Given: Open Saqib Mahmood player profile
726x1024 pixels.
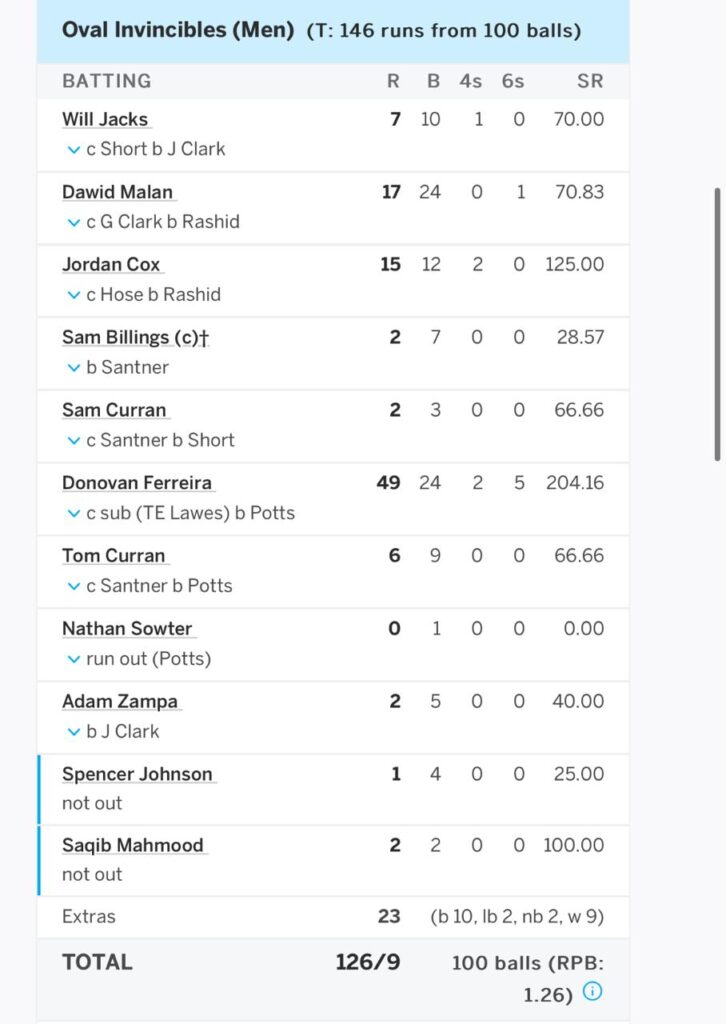Looking at the screenshot, I should coord(132,845).
